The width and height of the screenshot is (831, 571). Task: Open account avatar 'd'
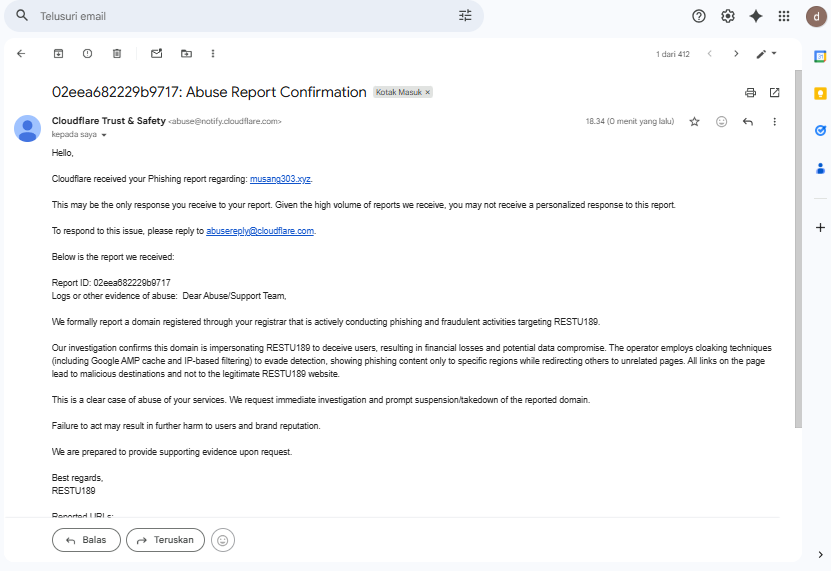(816, 16)
